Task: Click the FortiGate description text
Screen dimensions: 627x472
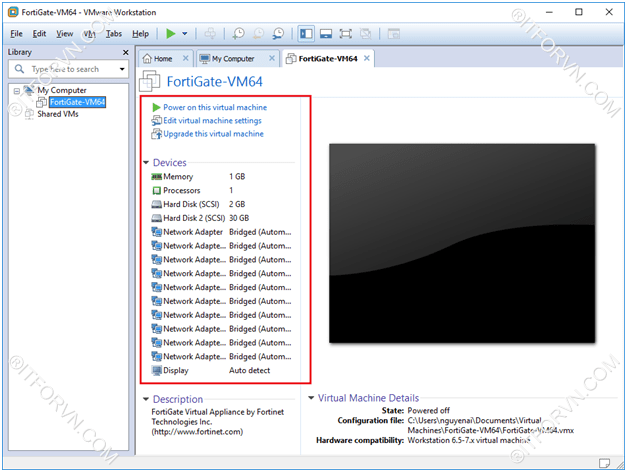Action: click(218, 422)
